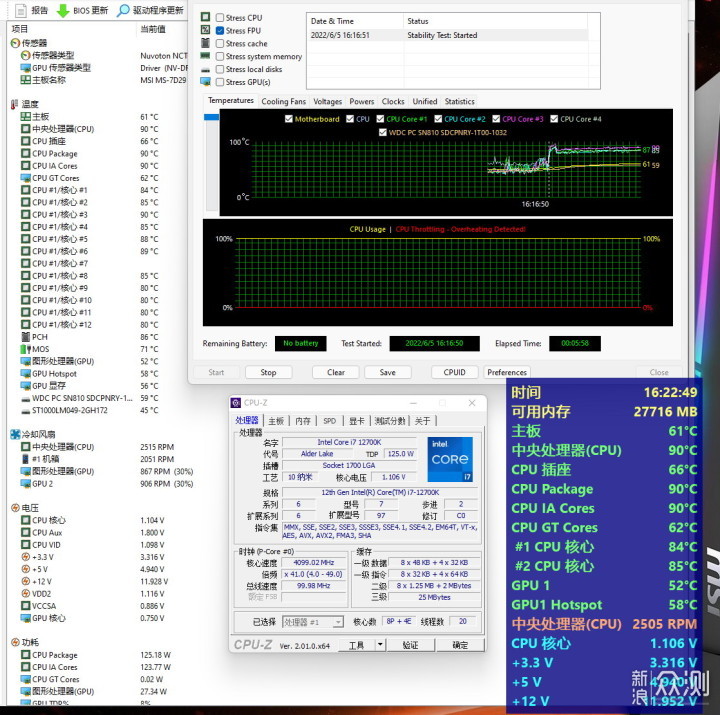Click the PCH chip icon
The image size is (720, 715).
coord(25,337)
